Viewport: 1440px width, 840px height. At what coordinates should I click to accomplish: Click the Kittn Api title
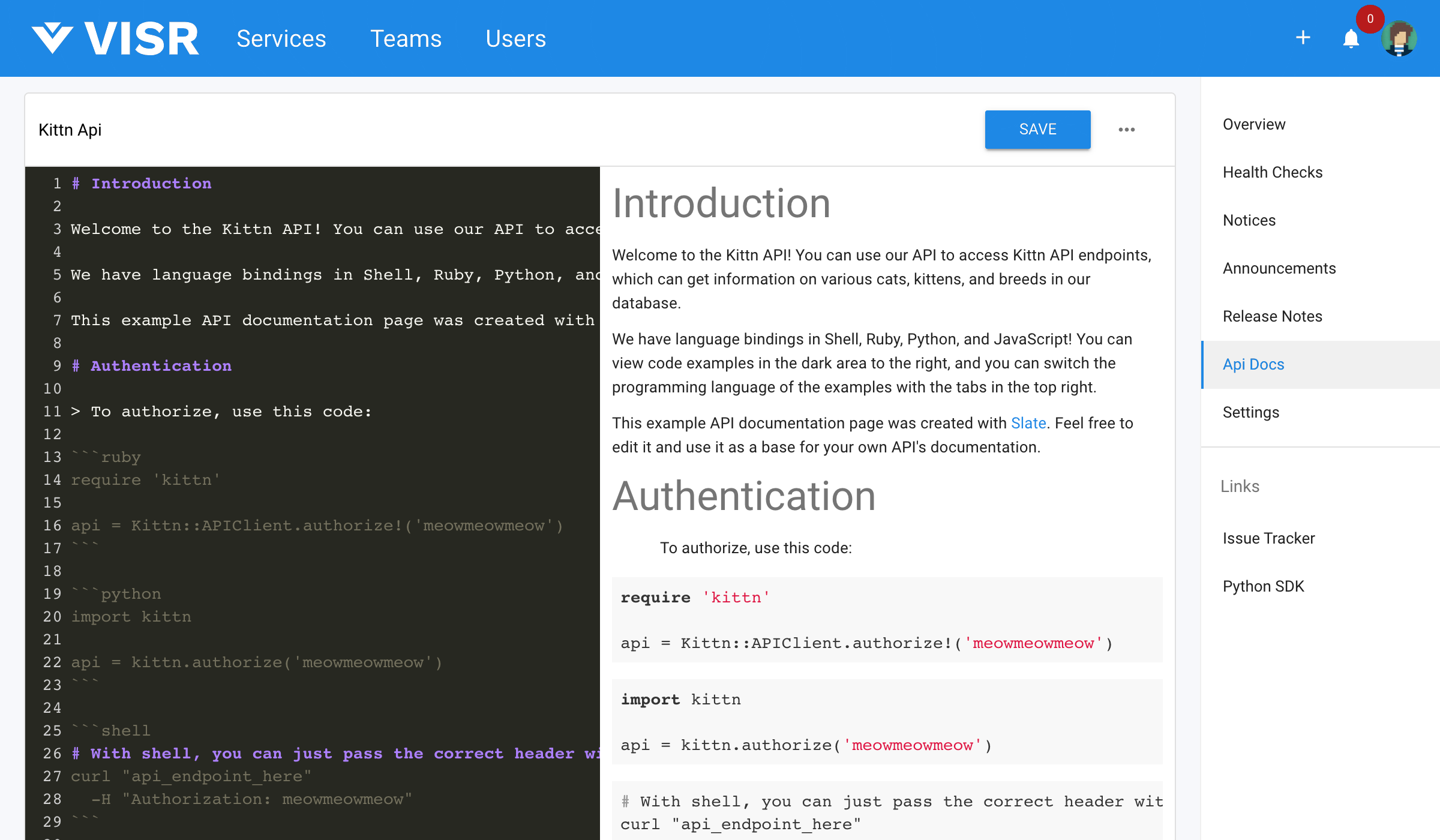click(x=70, y=130)
